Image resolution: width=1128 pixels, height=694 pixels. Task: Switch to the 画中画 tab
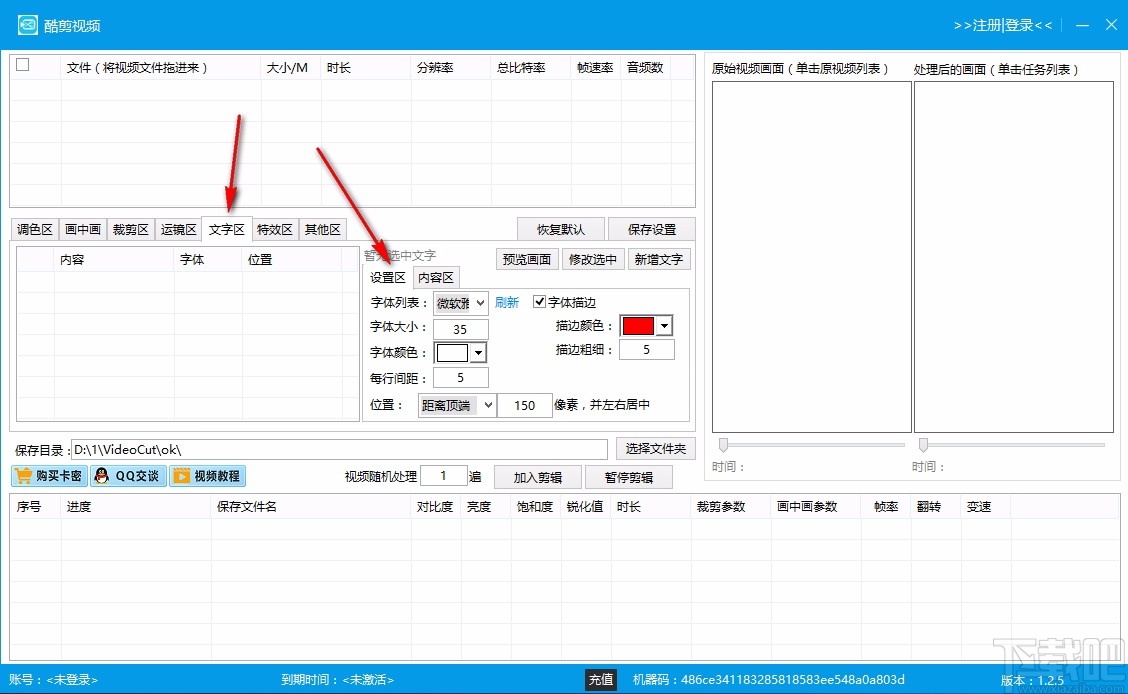tap(83, 229)
